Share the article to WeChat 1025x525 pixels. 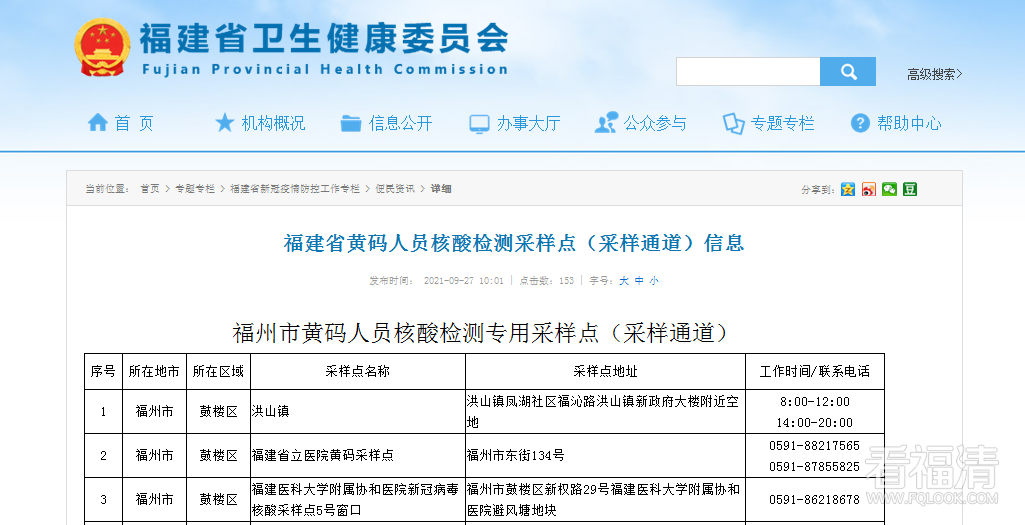889,189
